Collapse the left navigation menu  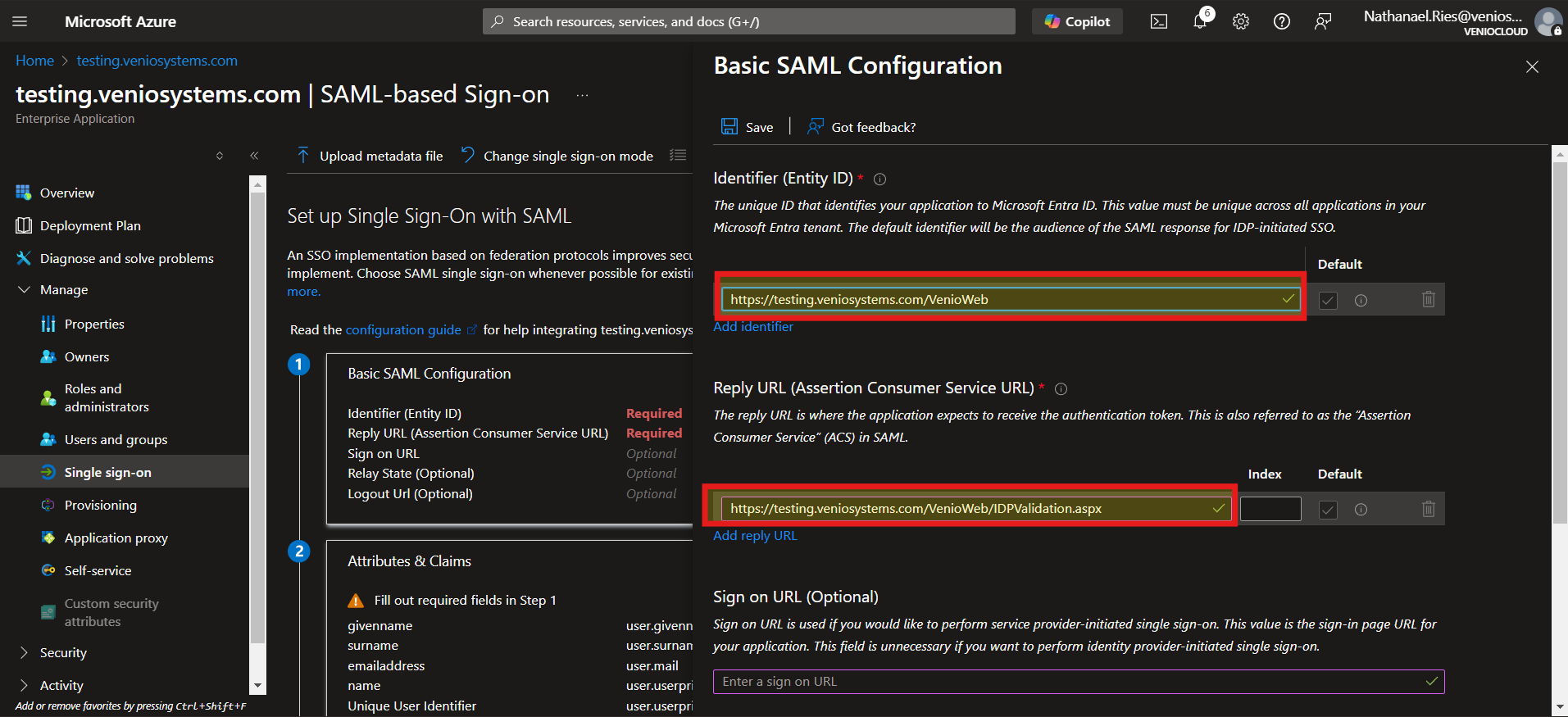pos(254,156)
